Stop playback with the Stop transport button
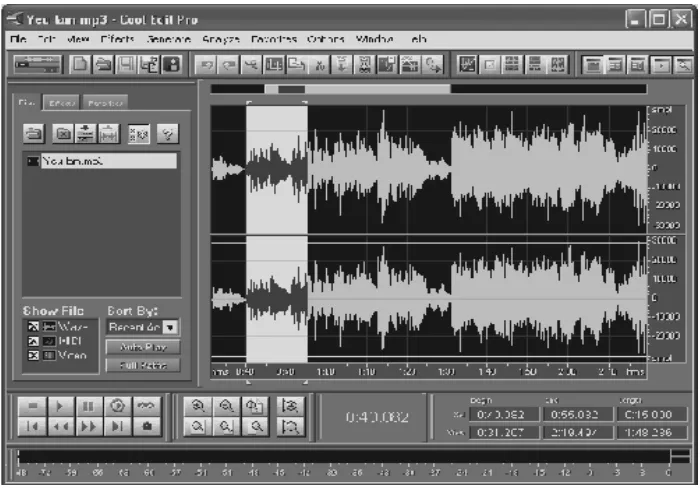The height and width of the screenshot is (488, 700). 33,406
